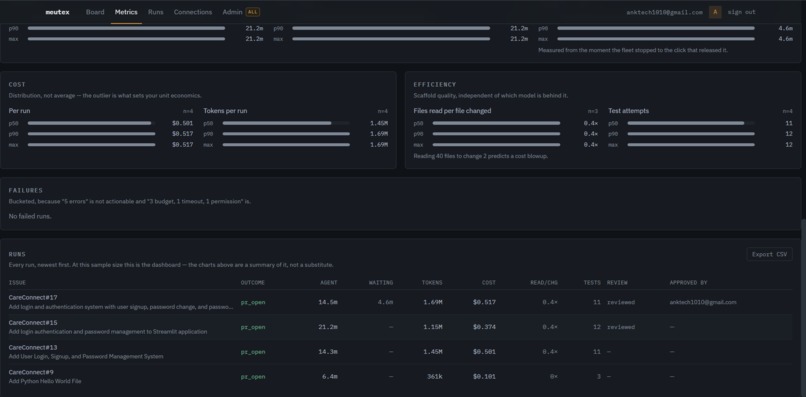This screenshot has height=397, width=806.
Task: Click pr_open outcome for CareConnect#17
Action: [x=253, y=302]
